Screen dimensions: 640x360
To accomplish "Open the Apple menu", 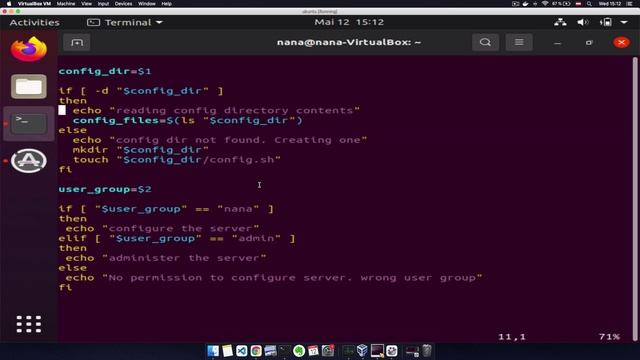I will pos(9,4).
